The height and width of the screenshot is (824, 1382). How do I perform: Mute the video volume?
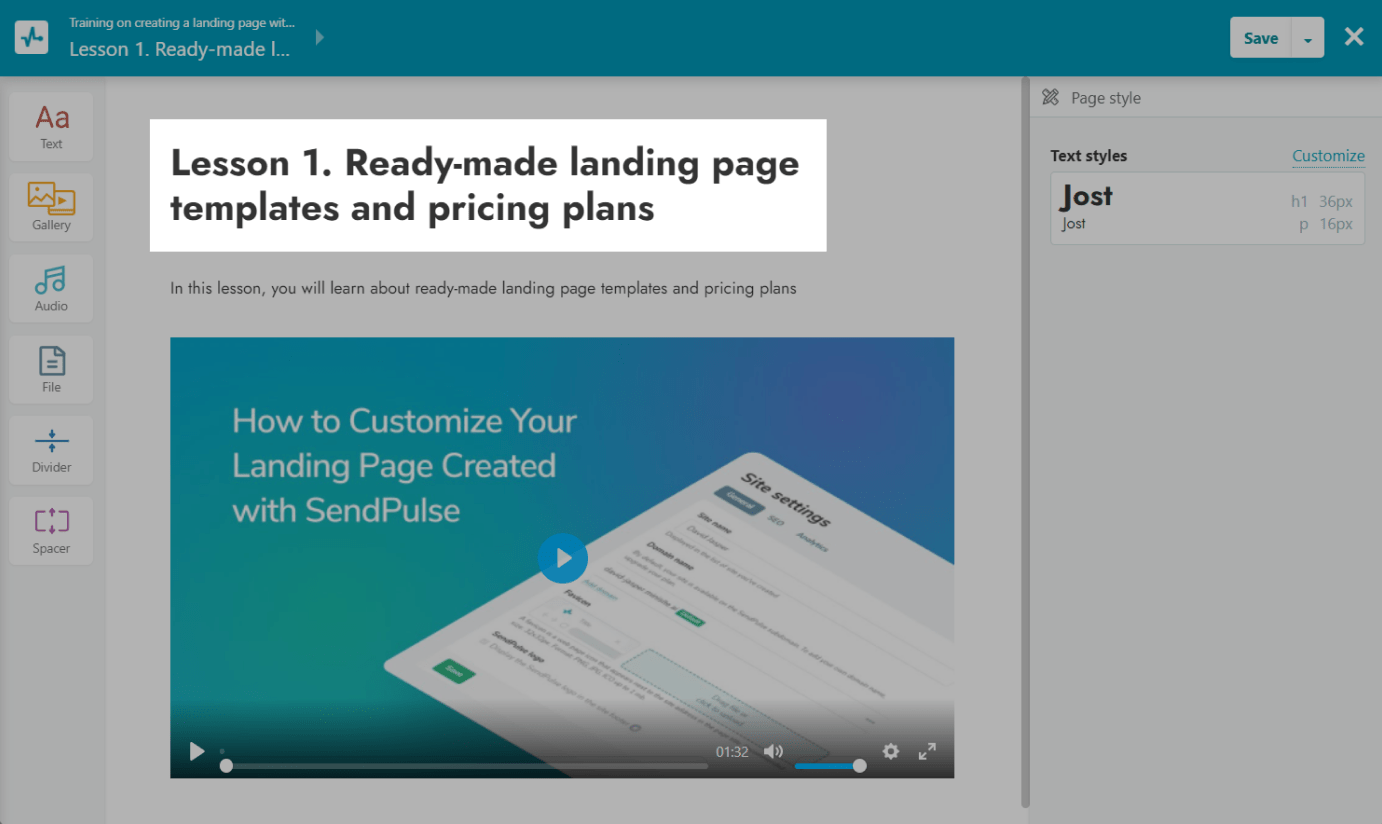click(x=773, y=751)
